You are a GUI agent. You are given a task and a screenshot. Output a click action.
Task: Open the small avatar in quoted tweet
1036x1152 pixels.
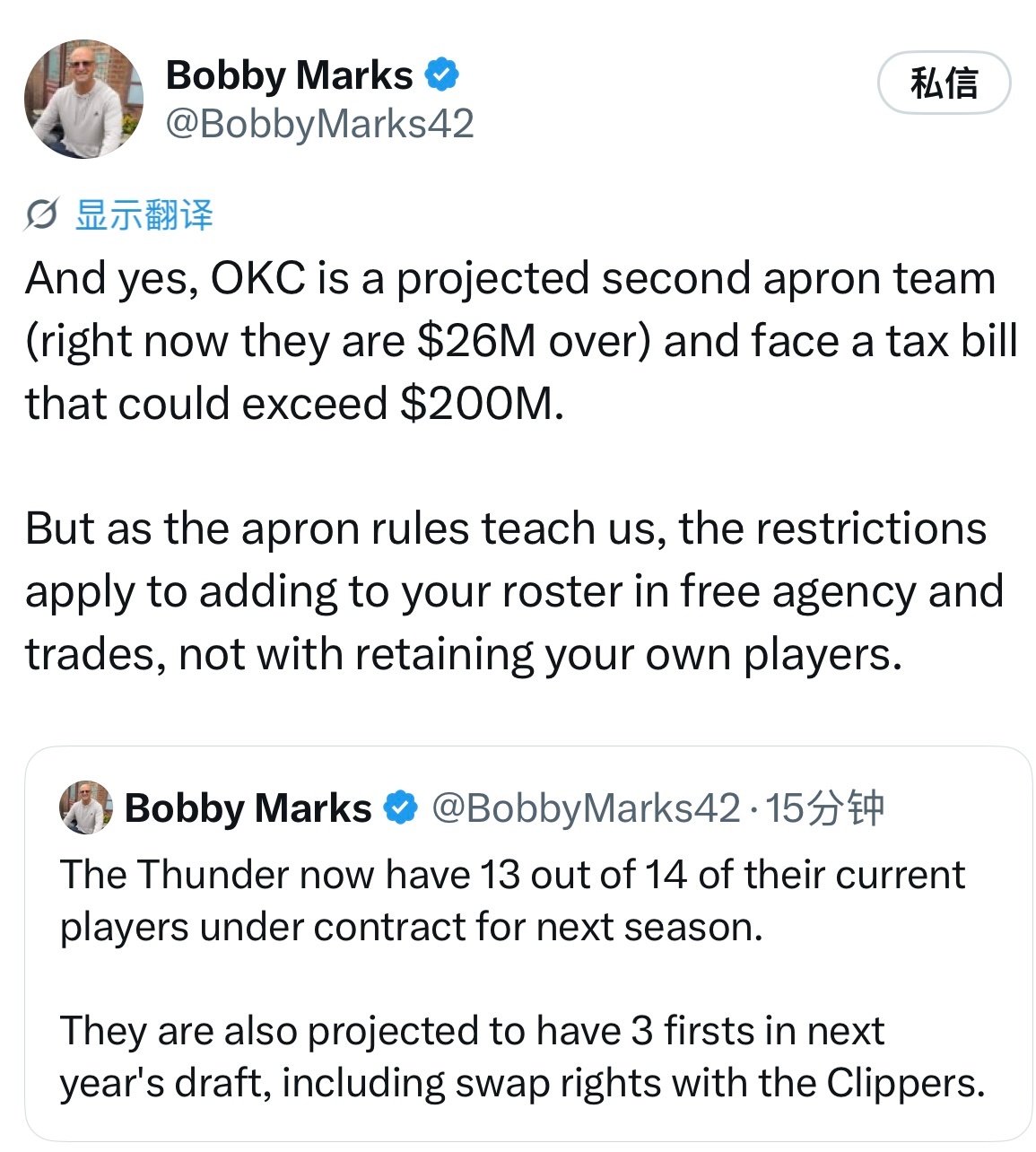(x=85, y=807)
